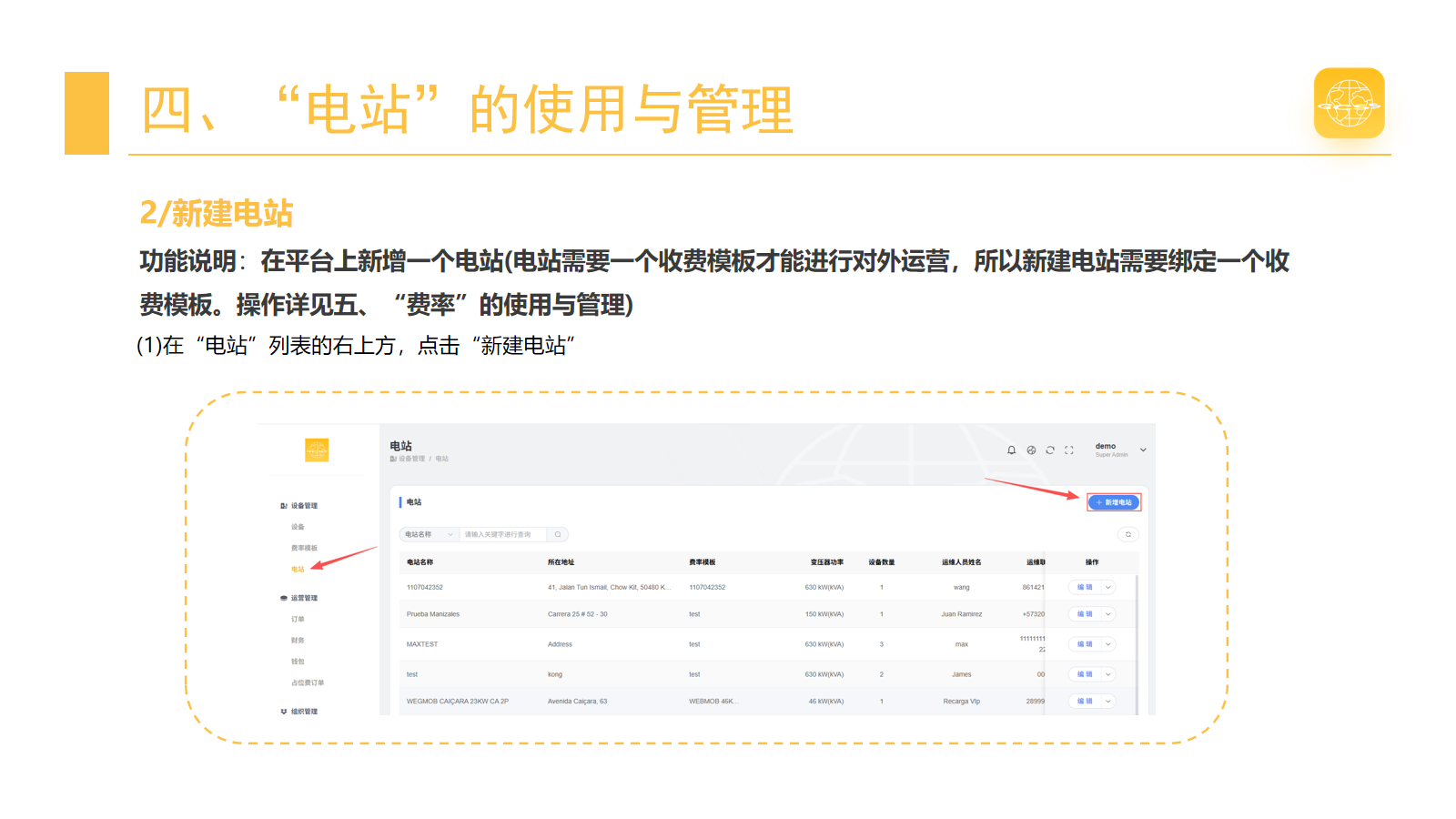Viewport: 1456px width, 819px height.
Task: Collapse the 设备管理 sidebar group
Action: coord(299,506)
